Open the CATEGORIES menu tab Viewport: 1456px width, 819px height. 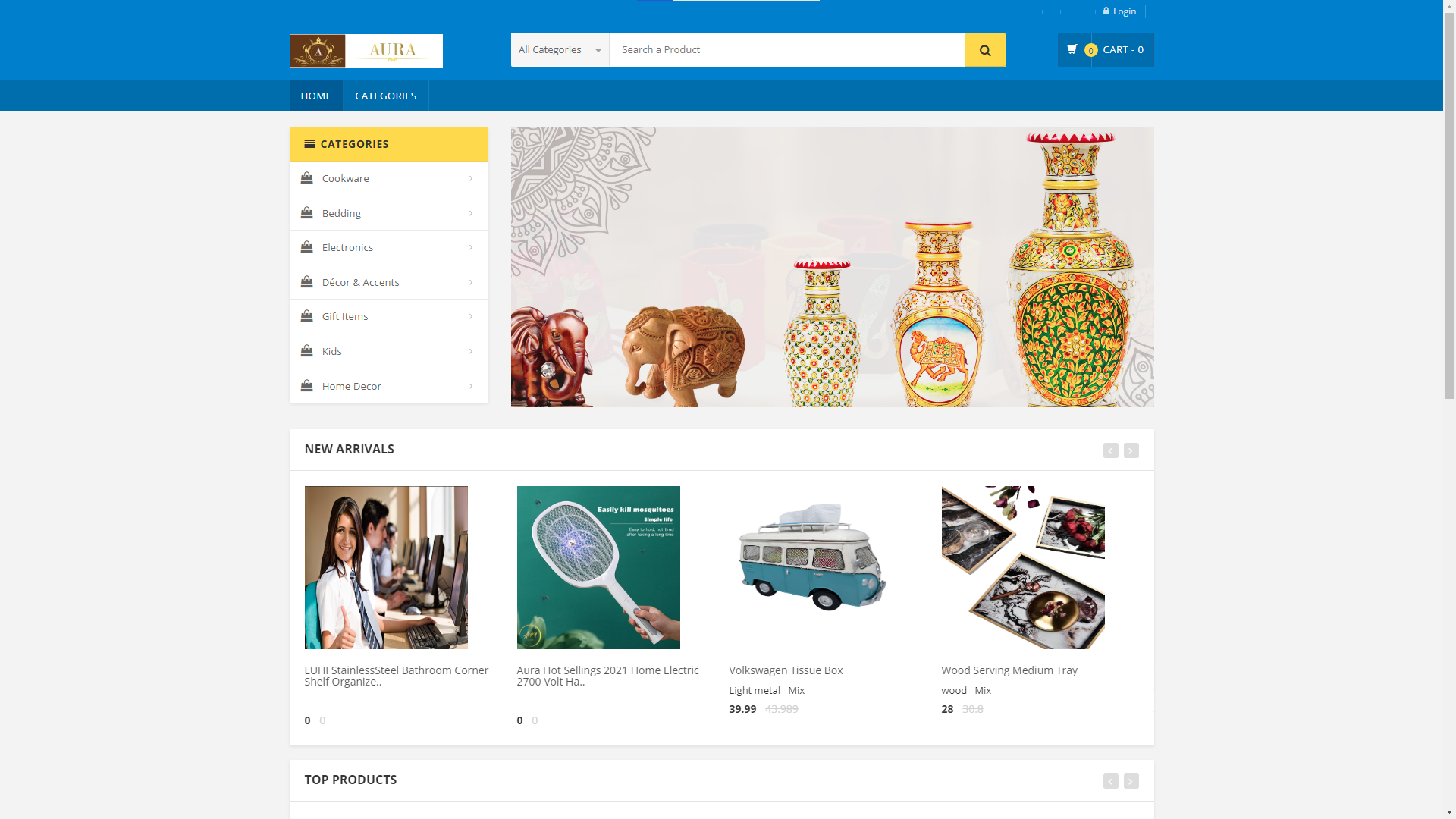pyautogui.click(x=386, y=96)
